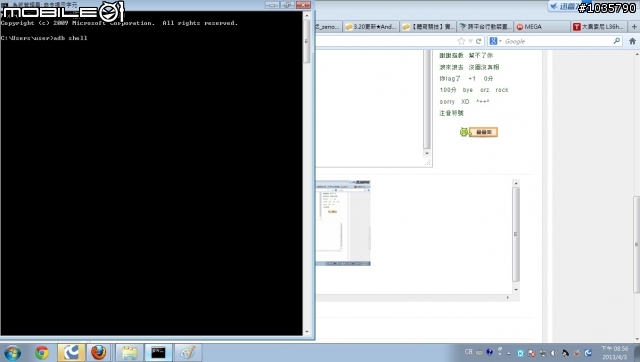Insert the 'XD' quick phrase
640x362 pixels.
465,102
